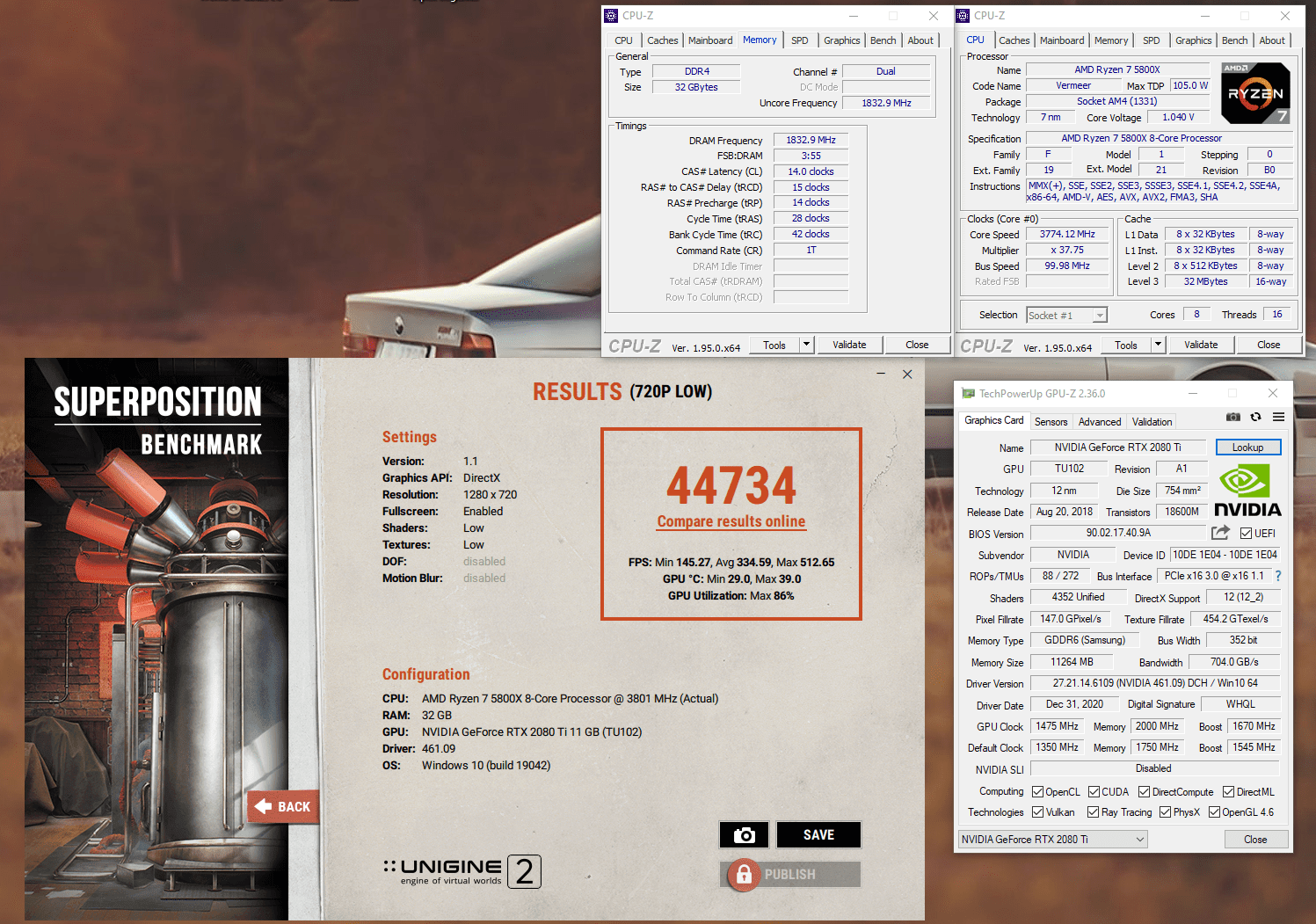The image size is (1316, 924).
Task: Click the lock icon on Publish
Action: tap(744, 874)
